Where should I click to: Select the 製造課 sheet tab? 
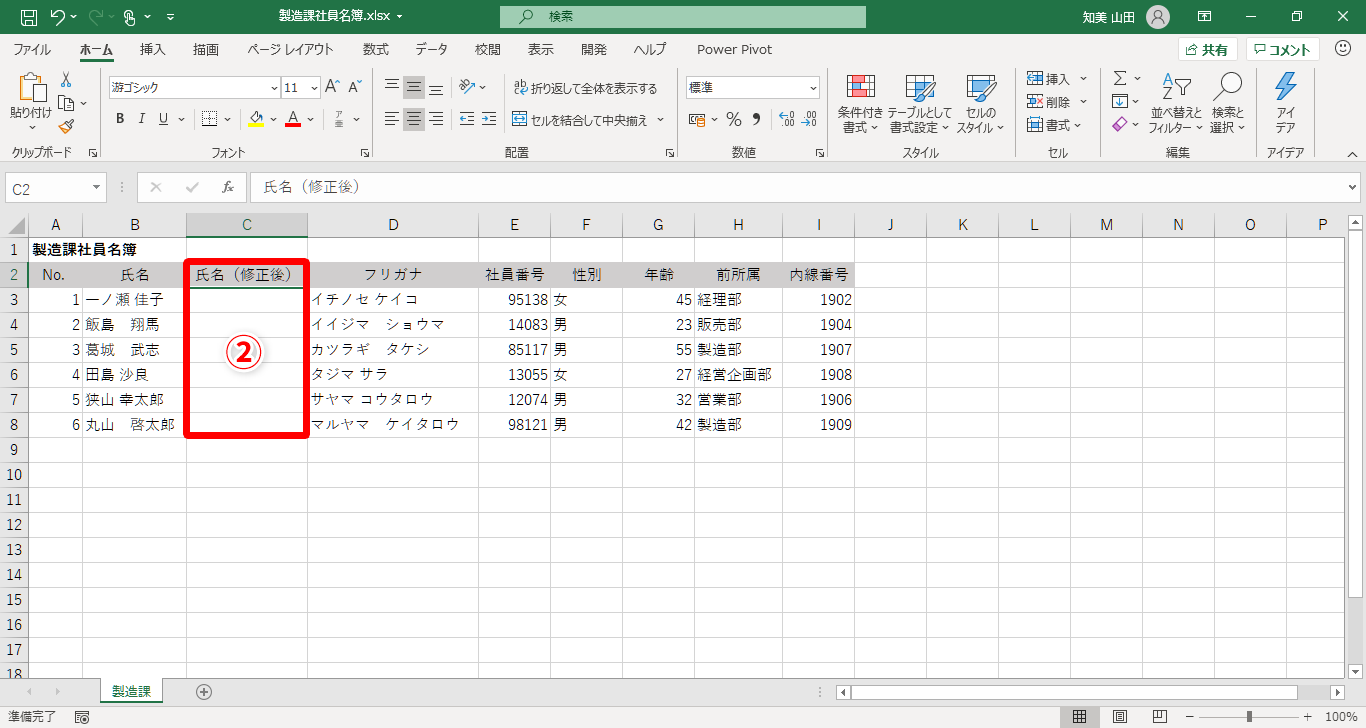pyautogui.click(x=131, y=691)
